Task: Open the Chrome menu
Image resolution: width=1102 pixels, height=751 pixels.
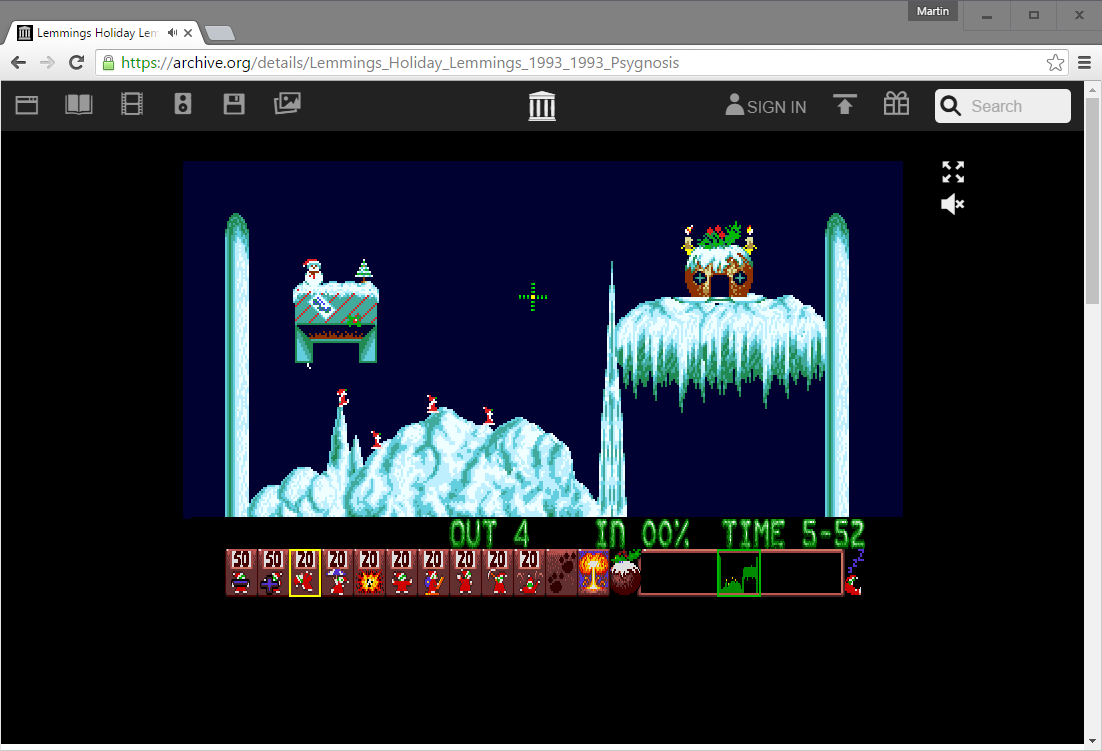Action: 1084,63
